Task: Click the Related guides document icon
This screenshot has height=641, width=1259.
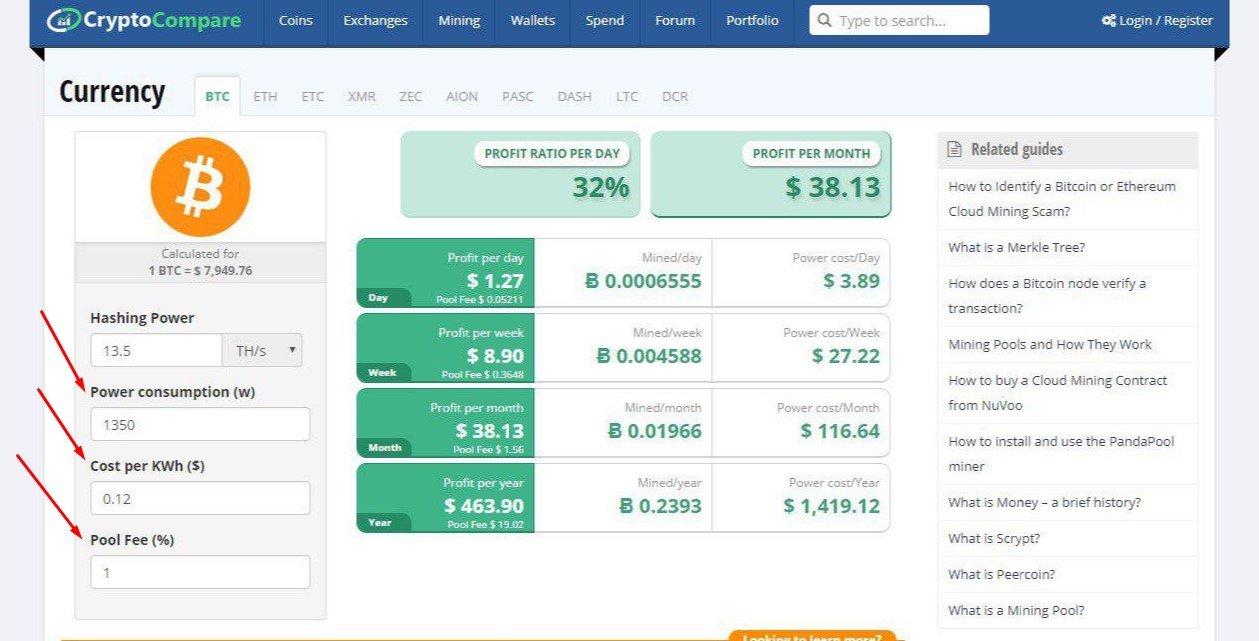Action: 955,150
